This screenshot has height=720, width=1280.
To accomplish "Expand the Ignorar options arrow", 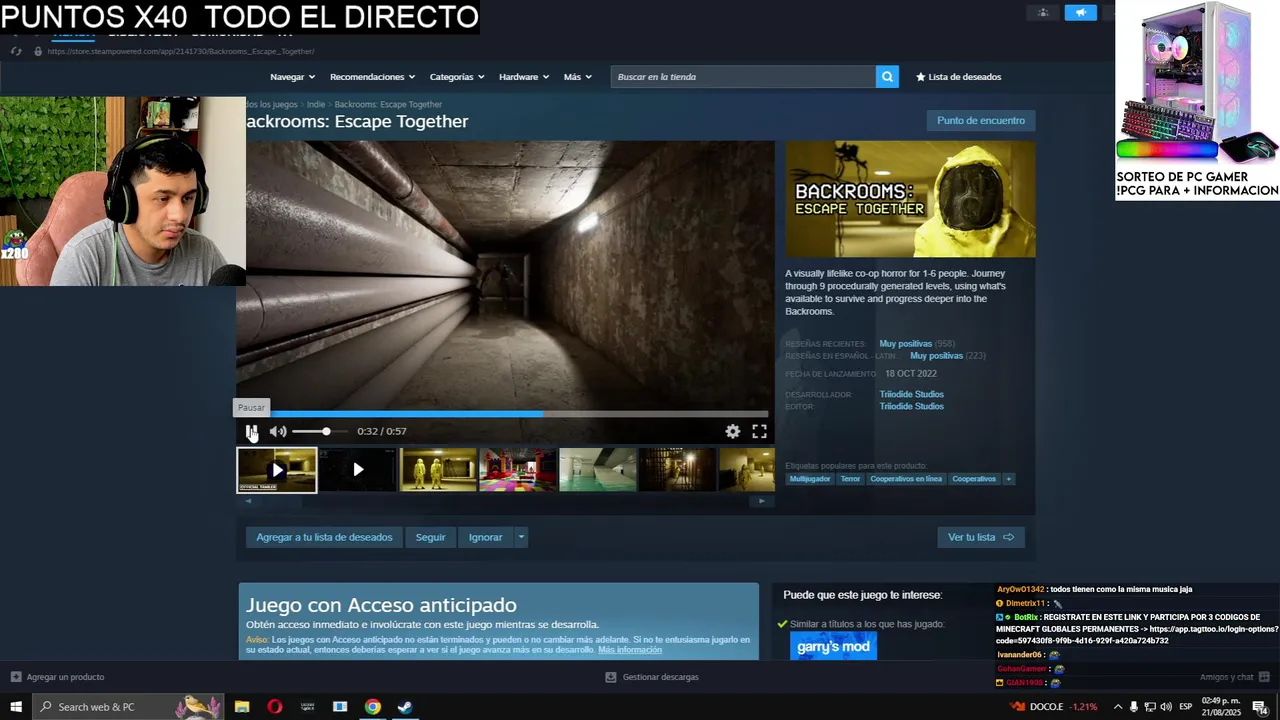I will [521, 537].
